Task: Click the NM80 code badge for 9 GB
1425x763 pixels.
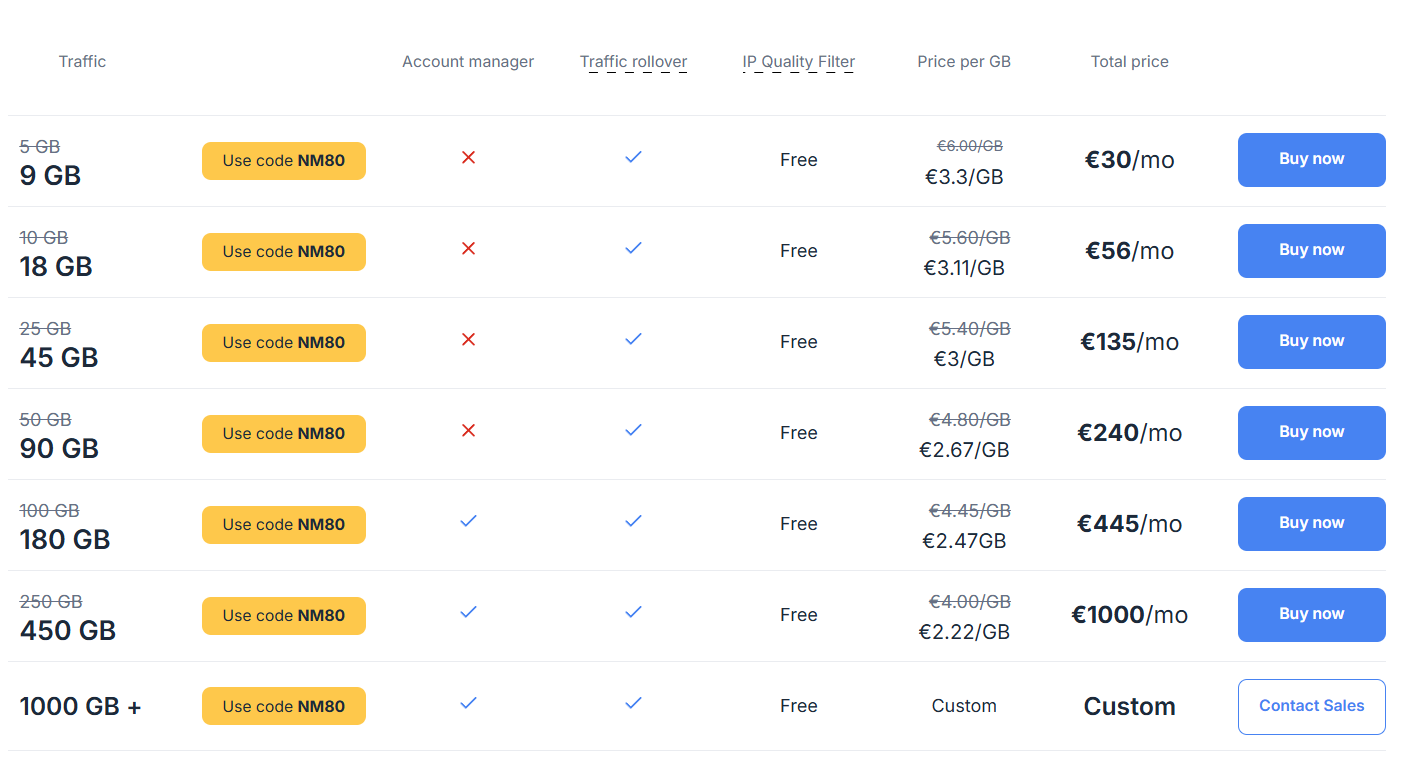Action: (x=284, y=161)
